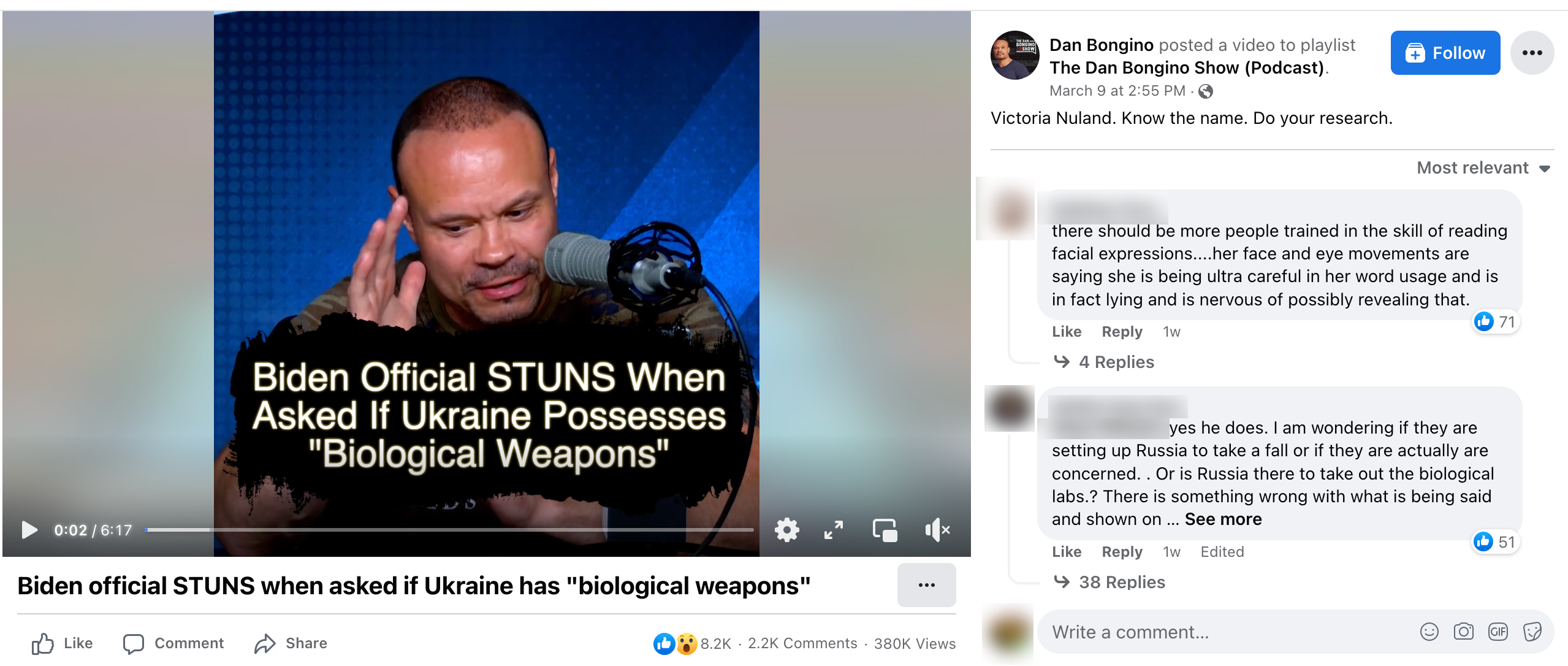The height and width of the screenshot is (666, 1568).
Task: Open post options three-dot menu
Action: [x=1532, y=53]
